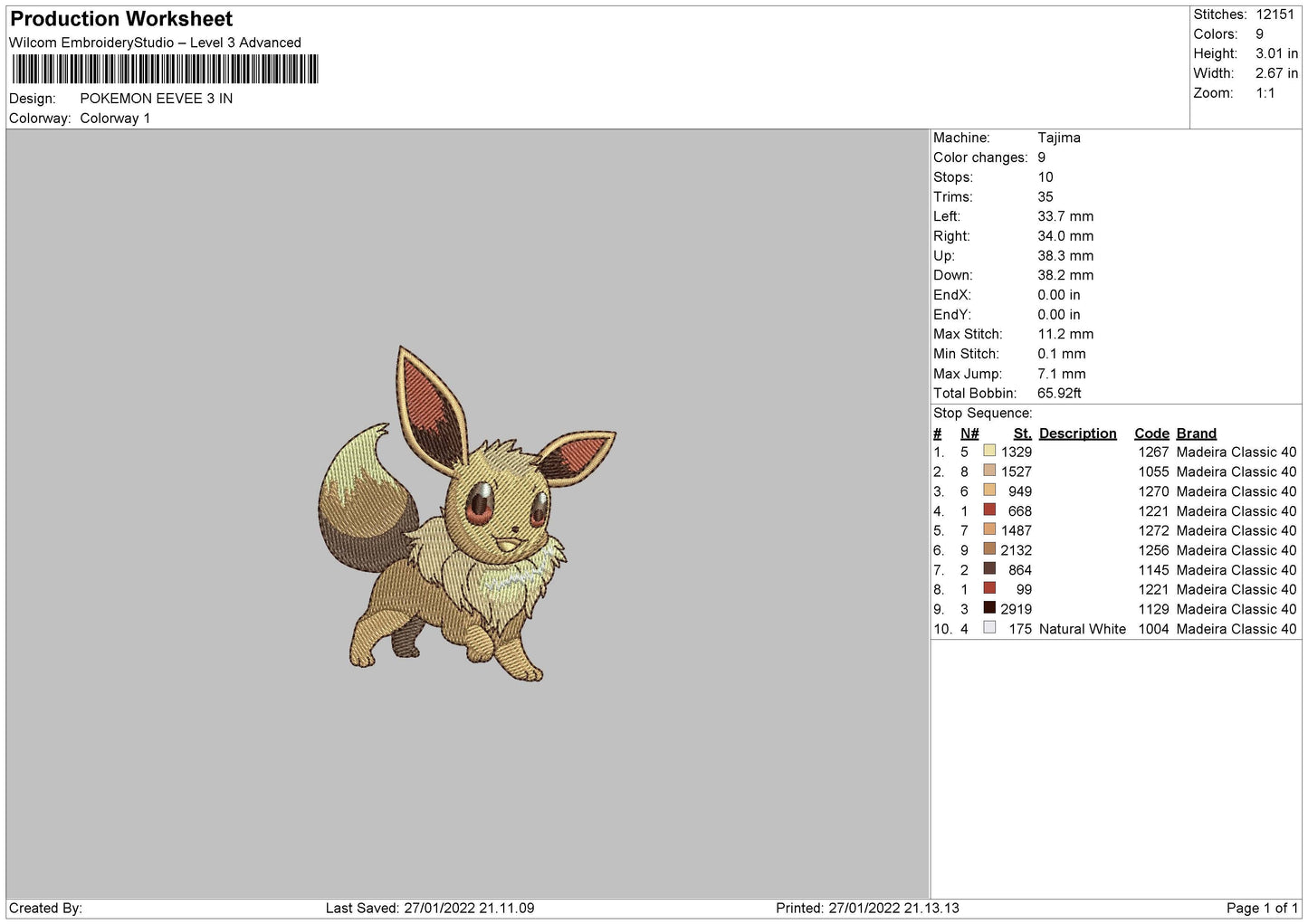
Task: Click swatch for stop 5 code 1272
Action: (x=989, y=529)
